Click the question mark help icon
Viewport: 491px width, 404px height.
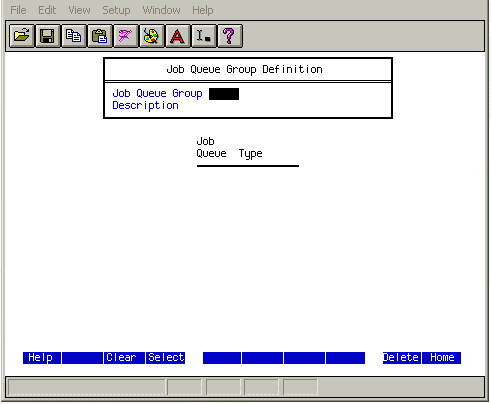point(230,36)
